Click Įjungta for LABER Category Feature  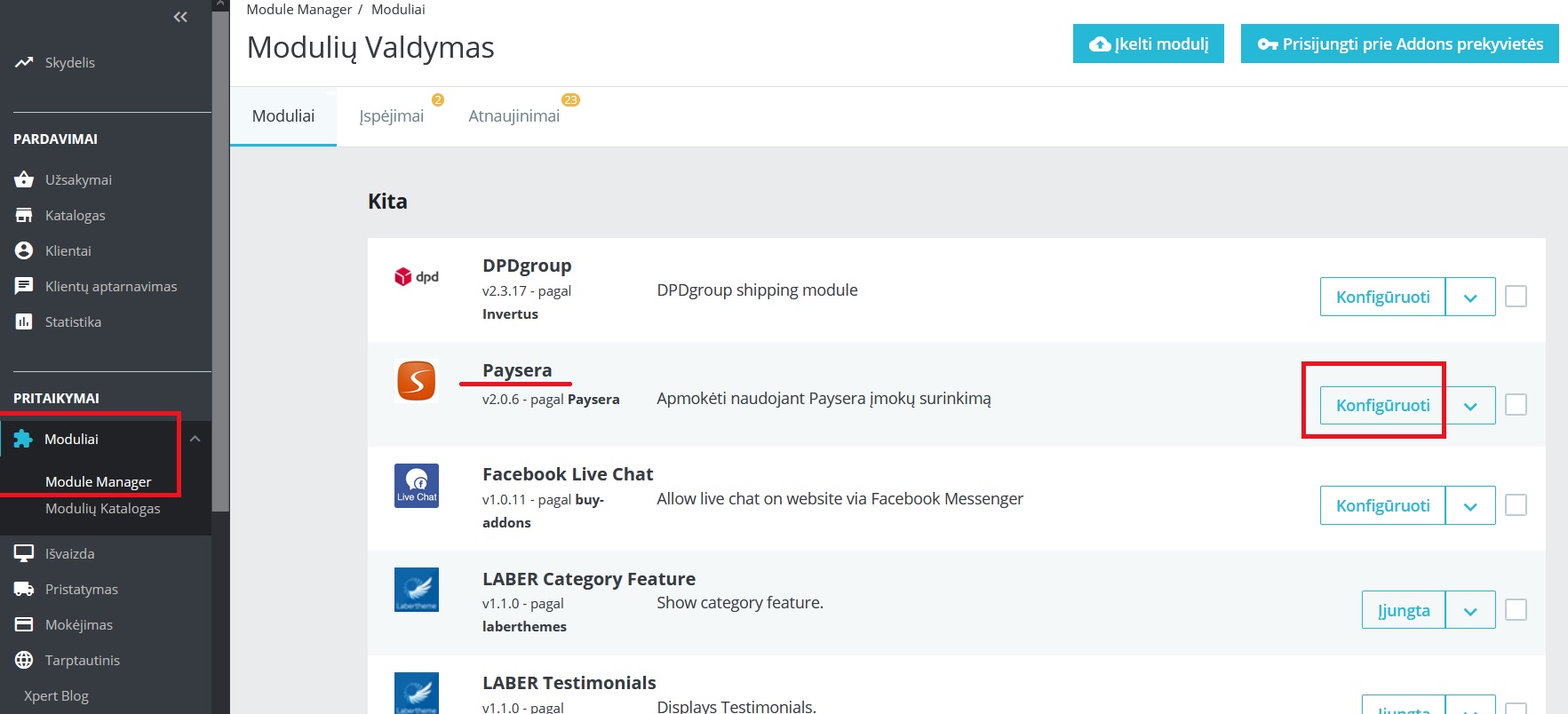(x=1404, y=610)
